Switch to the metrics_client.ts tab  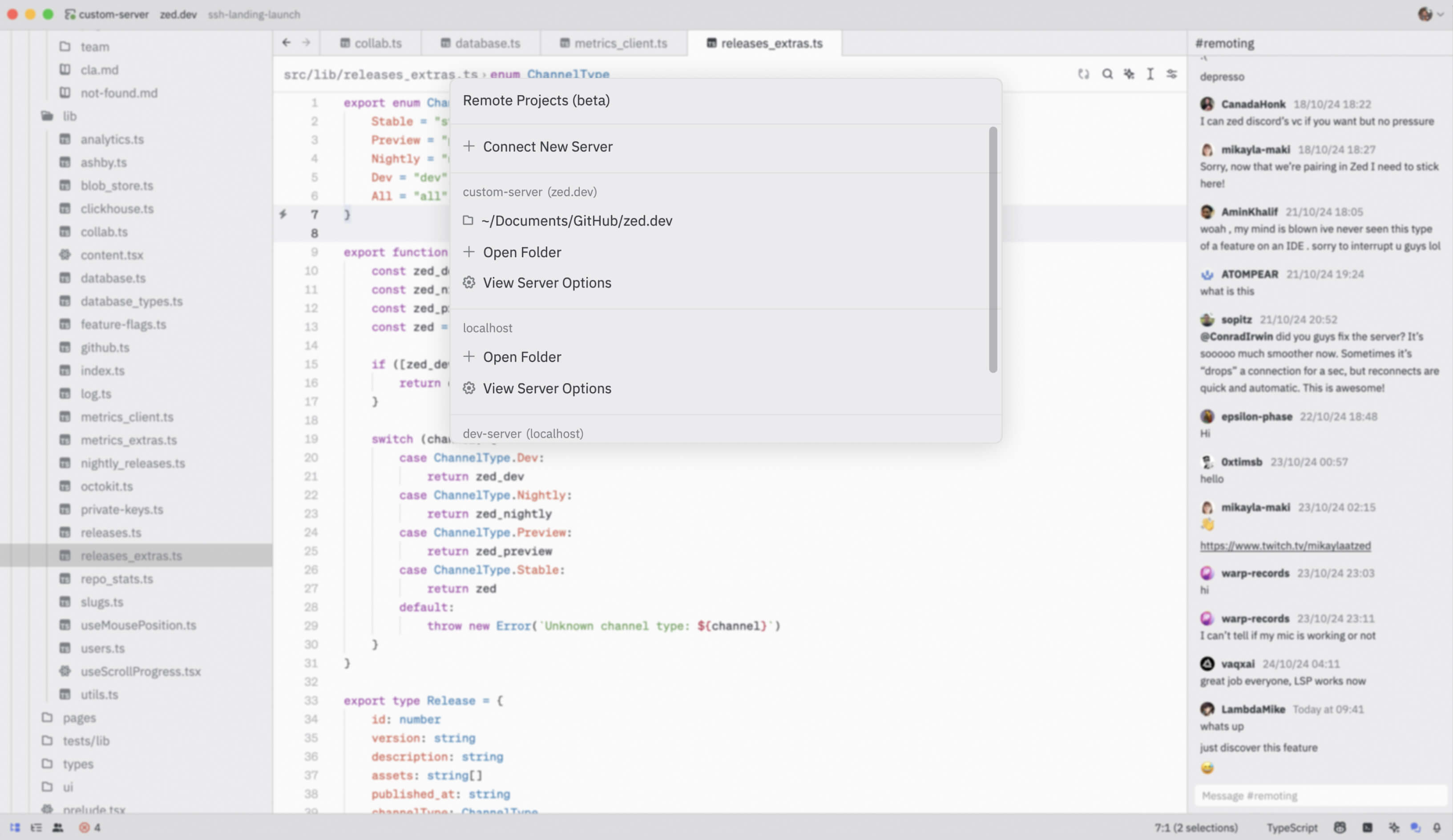pyautogui.click(x=613, y=43)
